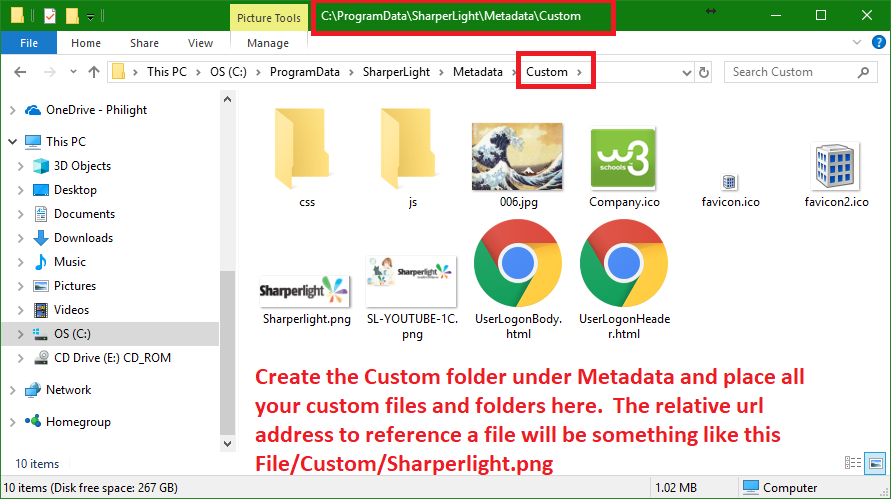The image size is (891, 499).
Task: Expand the Network tree node
Action: [13, 390]
